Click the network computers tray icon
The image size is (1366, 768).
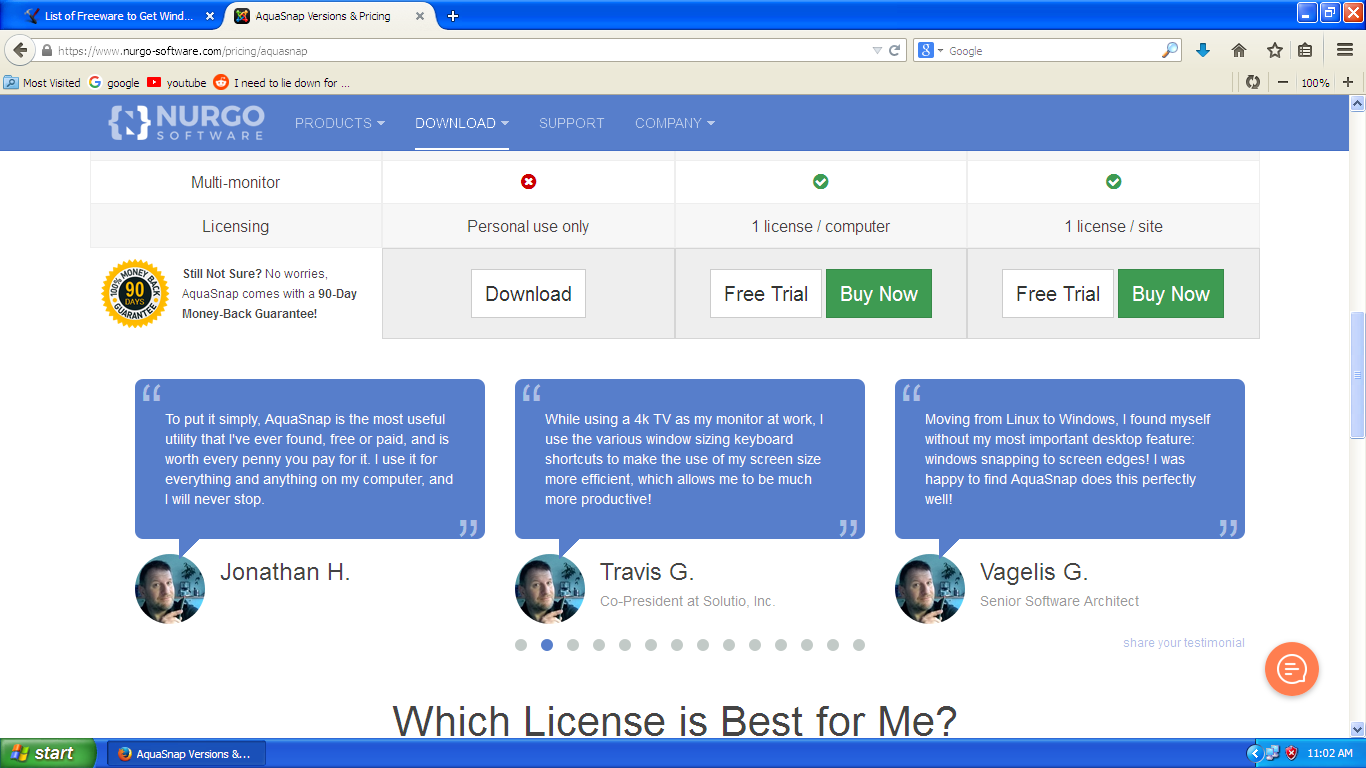1272,753
